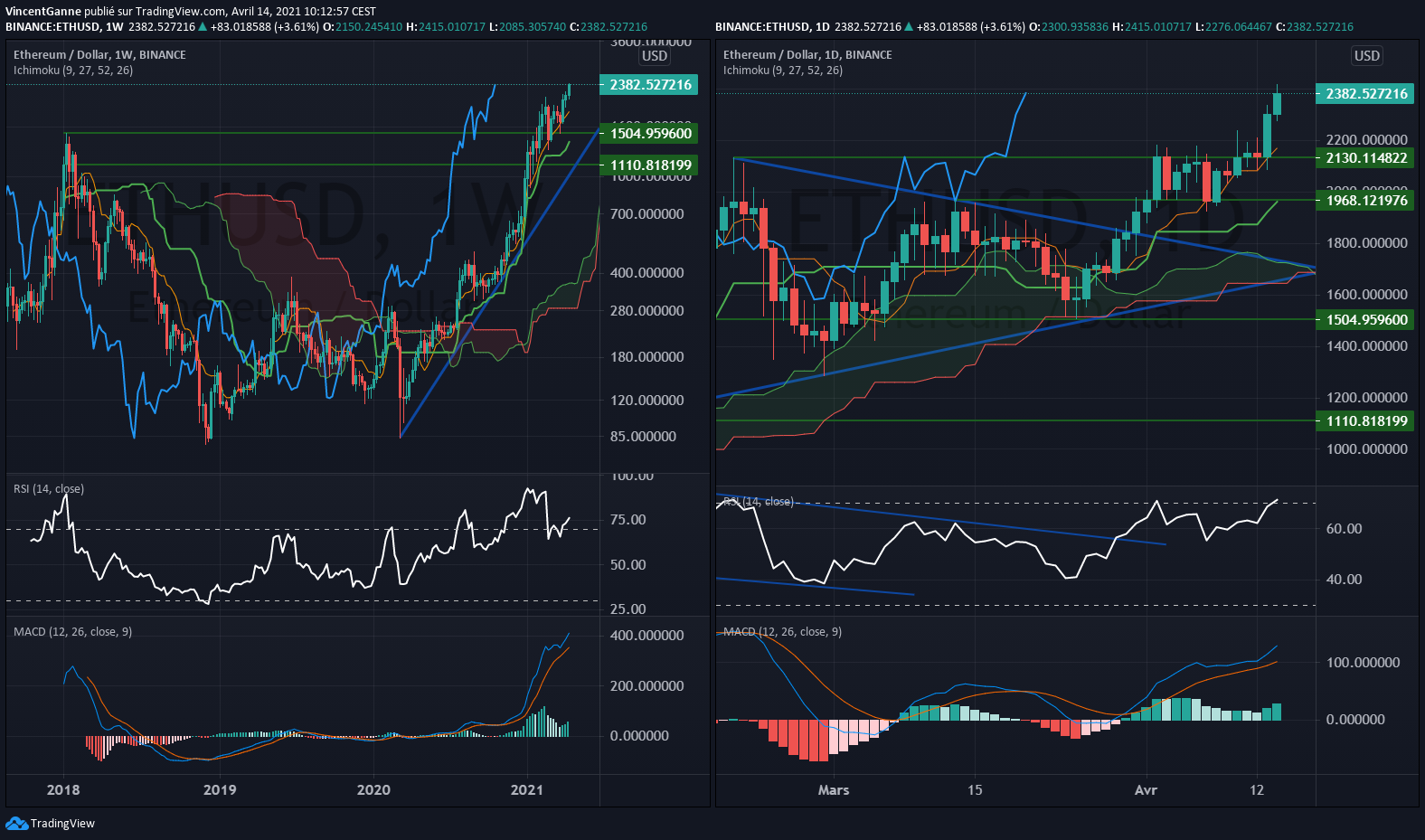Click current price label 2382.527216 on daily chart
Screen dimensions: 1425x840
coord(1365,94)
